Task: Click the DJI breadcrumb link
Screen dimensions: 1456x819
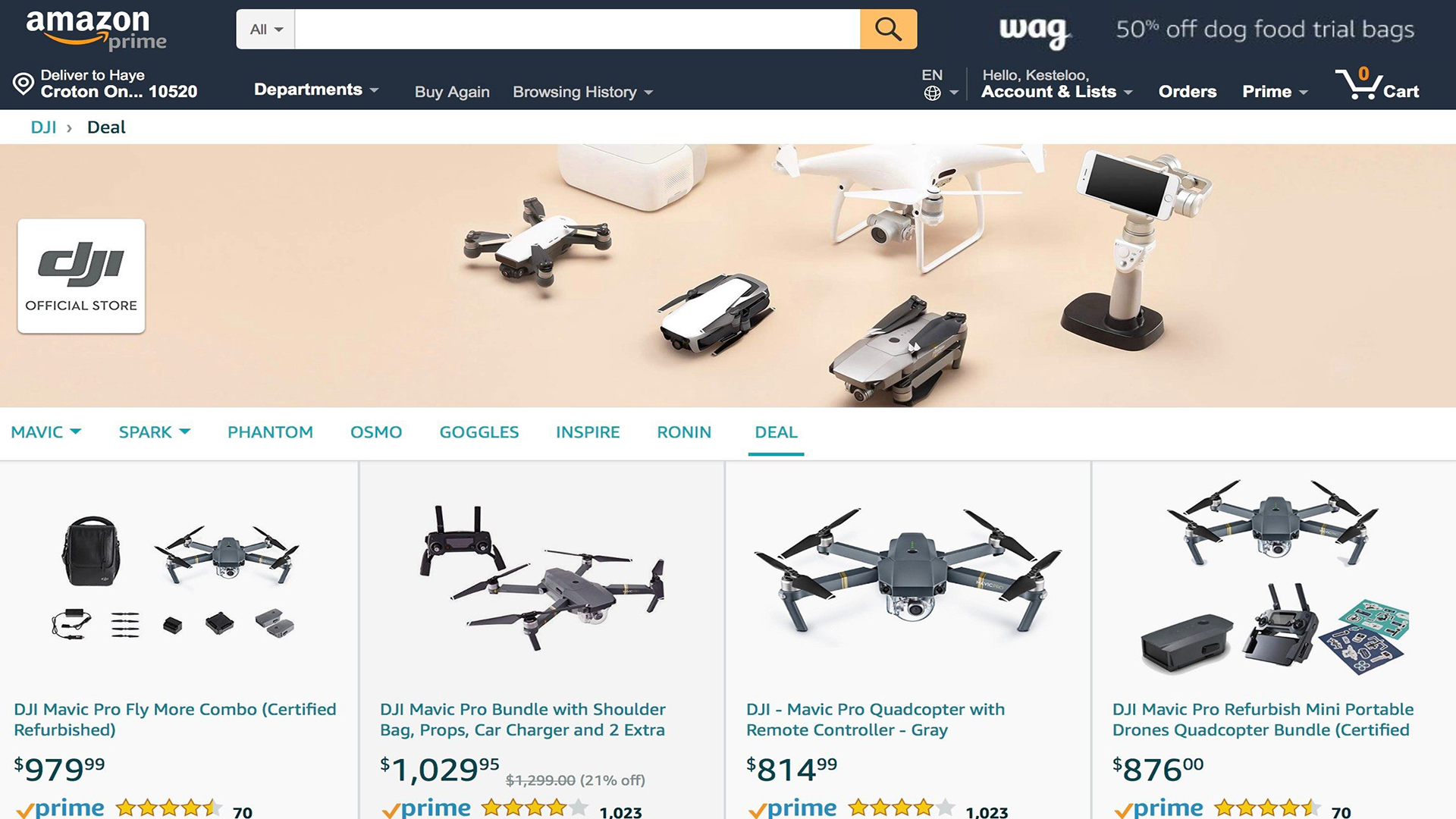Action: pos(43,127)
